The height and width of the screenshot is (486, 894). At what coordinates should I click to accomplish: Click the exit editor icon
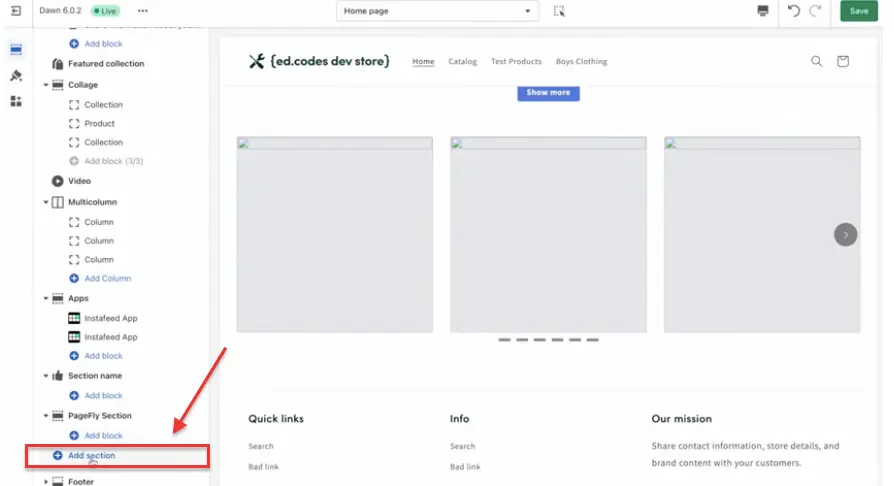[x=16, y=11]
